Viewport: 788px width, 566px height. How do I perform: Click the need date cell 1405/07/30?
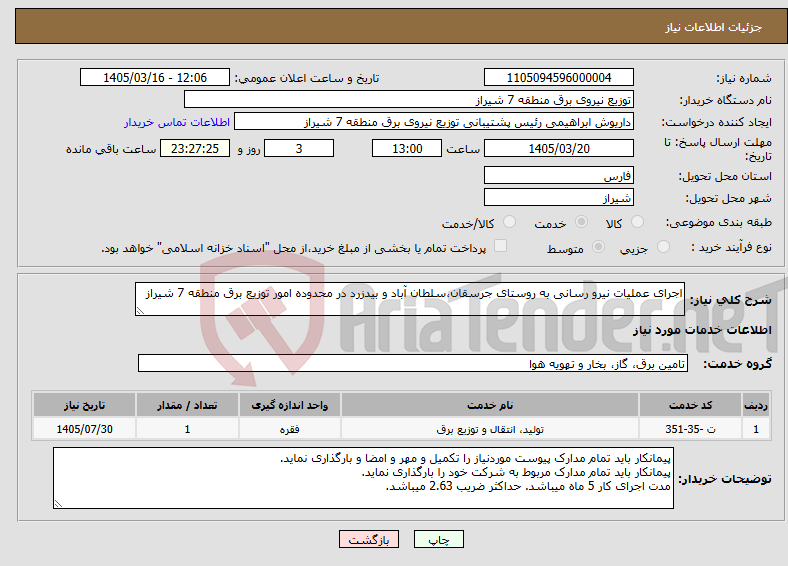84,429
